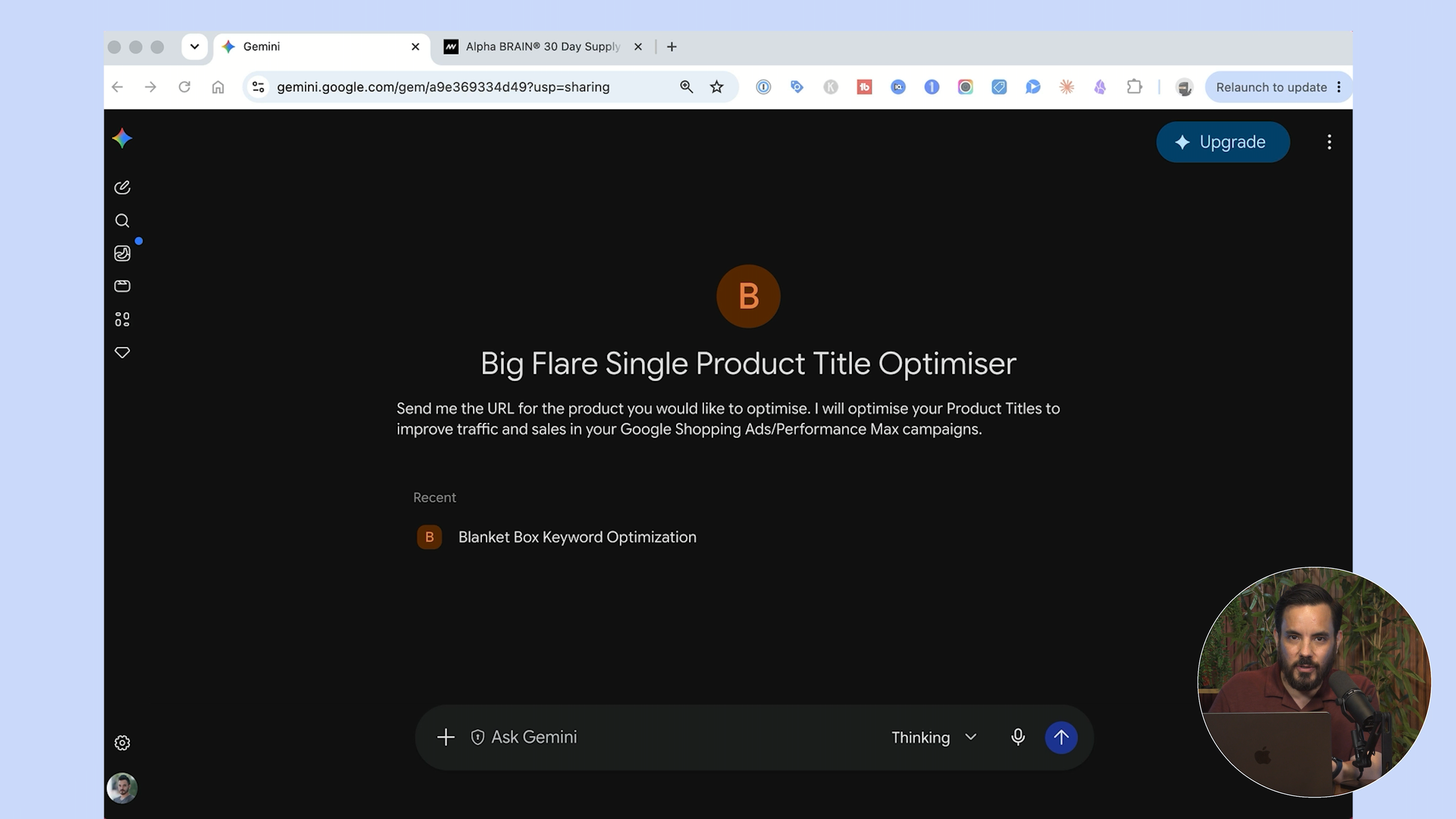Image resolution: width=1456 pixels, height=819 pixels.
Task: Click the shield icon in prompt box
Action: pyautogui.click(x=478, y=737)
